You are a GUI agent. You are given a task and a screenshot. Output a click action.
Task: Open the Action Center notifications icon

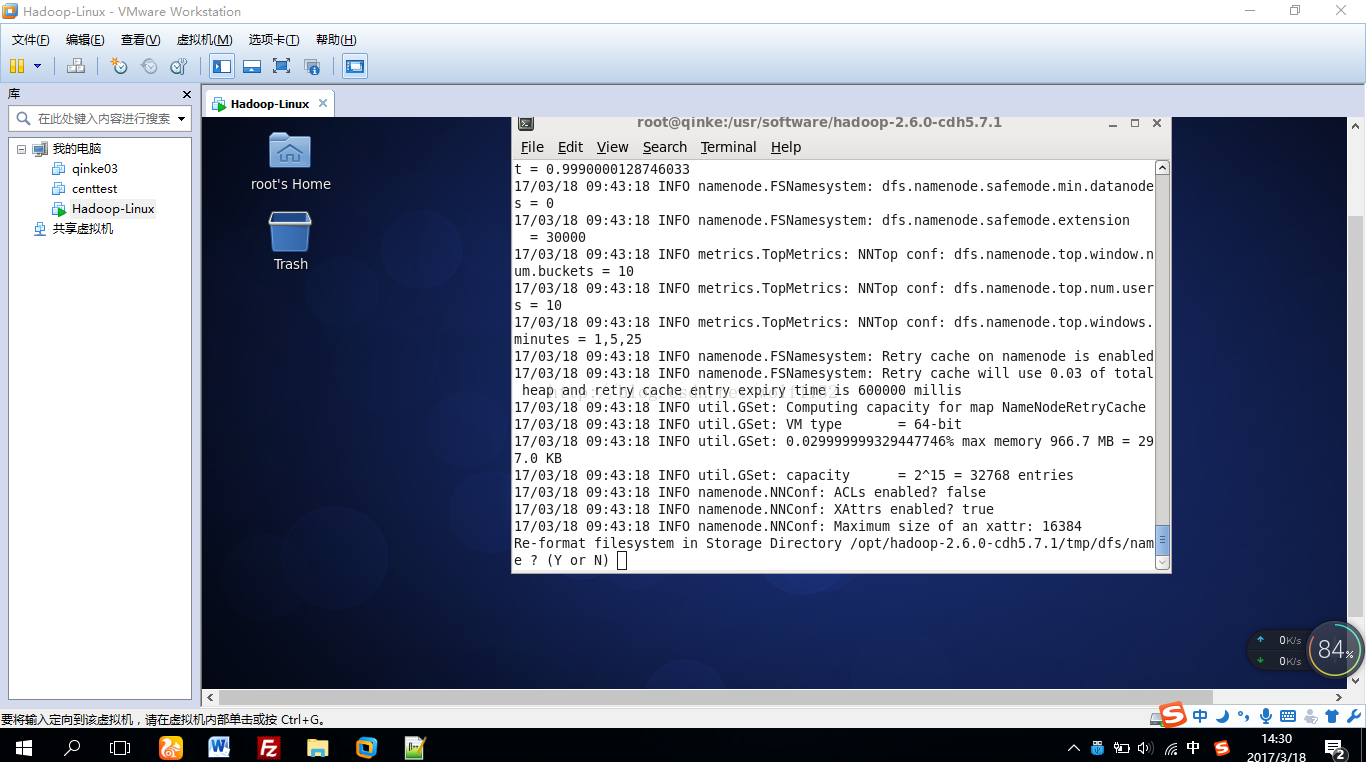point(1334,748)
